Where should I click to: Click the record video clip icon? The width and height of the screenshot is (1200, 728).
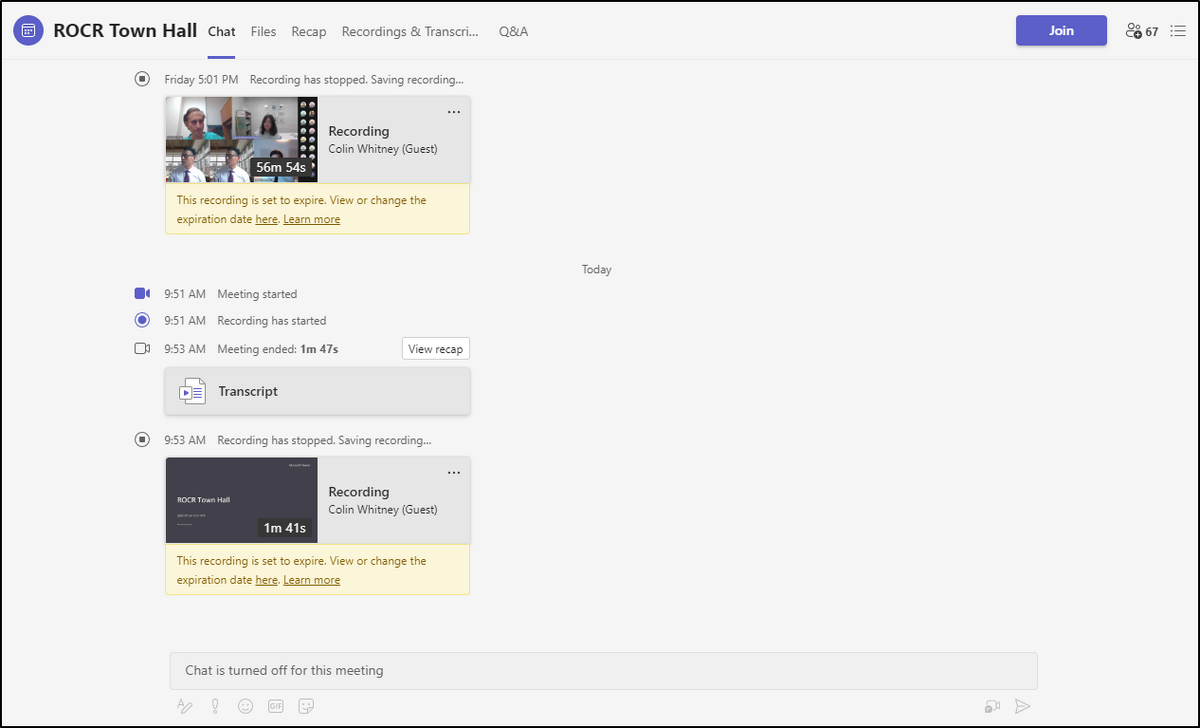(x=992, y=706)
